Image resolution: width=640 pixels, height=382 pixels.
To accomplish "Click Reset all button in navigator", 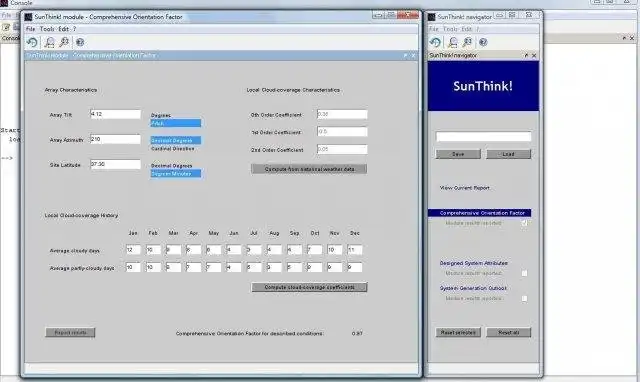I will [x=508, y=333].
